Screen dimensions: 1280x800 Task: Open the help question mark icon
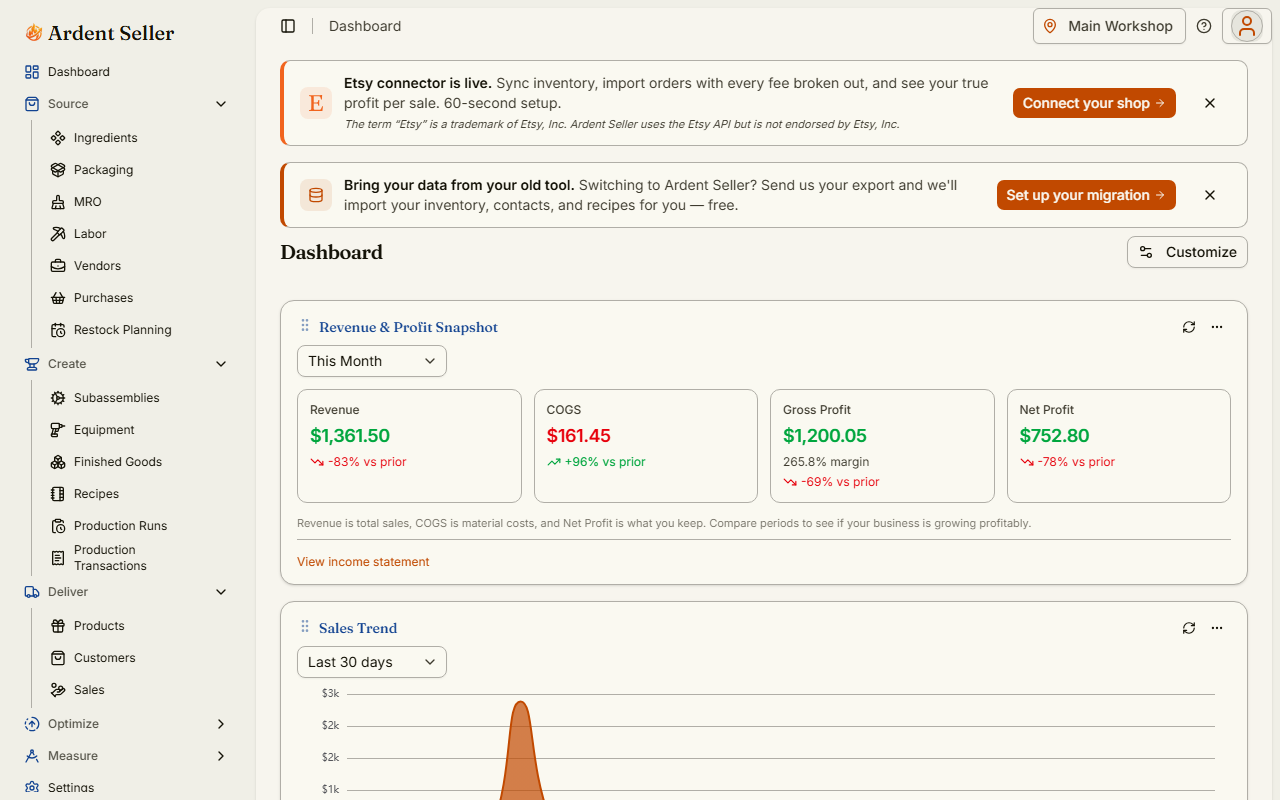(x=1204, y=26)
